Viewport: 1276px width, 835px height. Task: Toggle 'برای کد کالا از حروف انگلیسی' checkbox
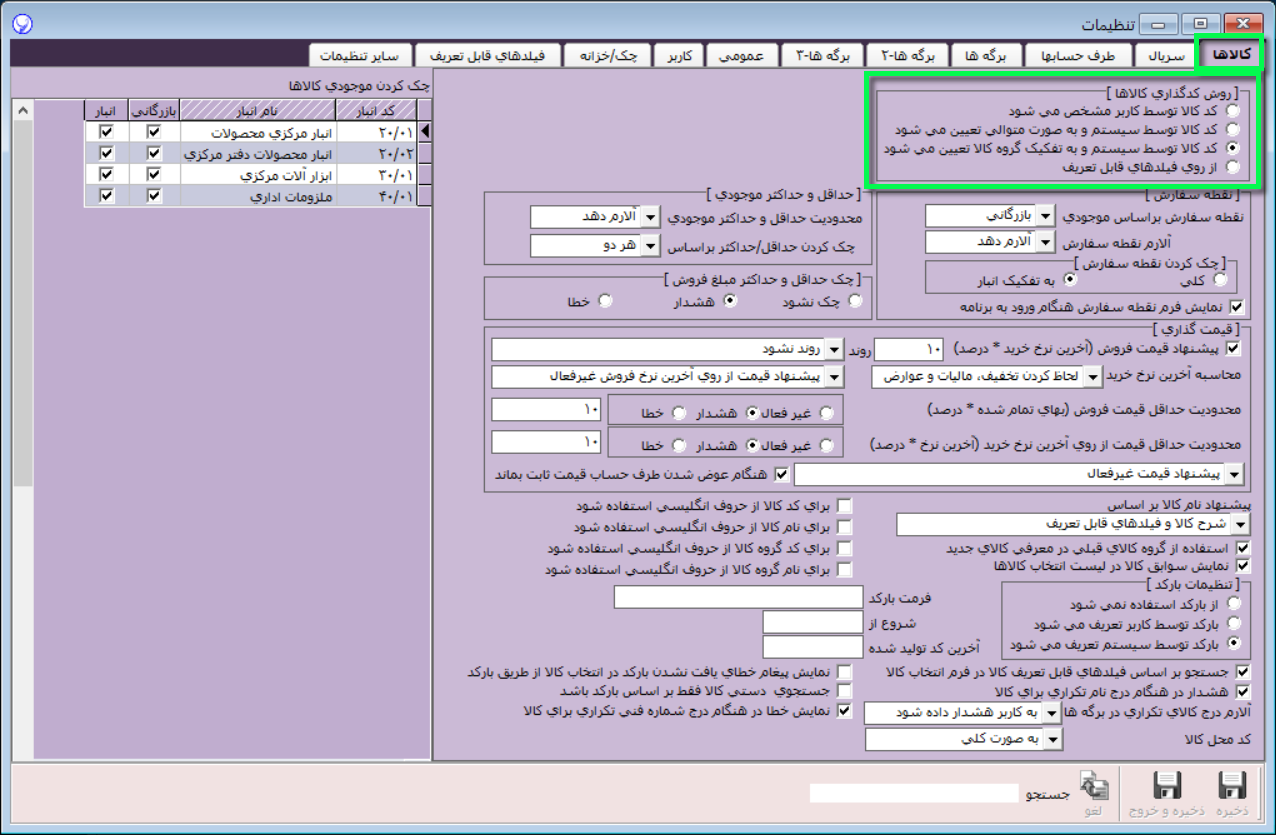[x=845, y=505]
